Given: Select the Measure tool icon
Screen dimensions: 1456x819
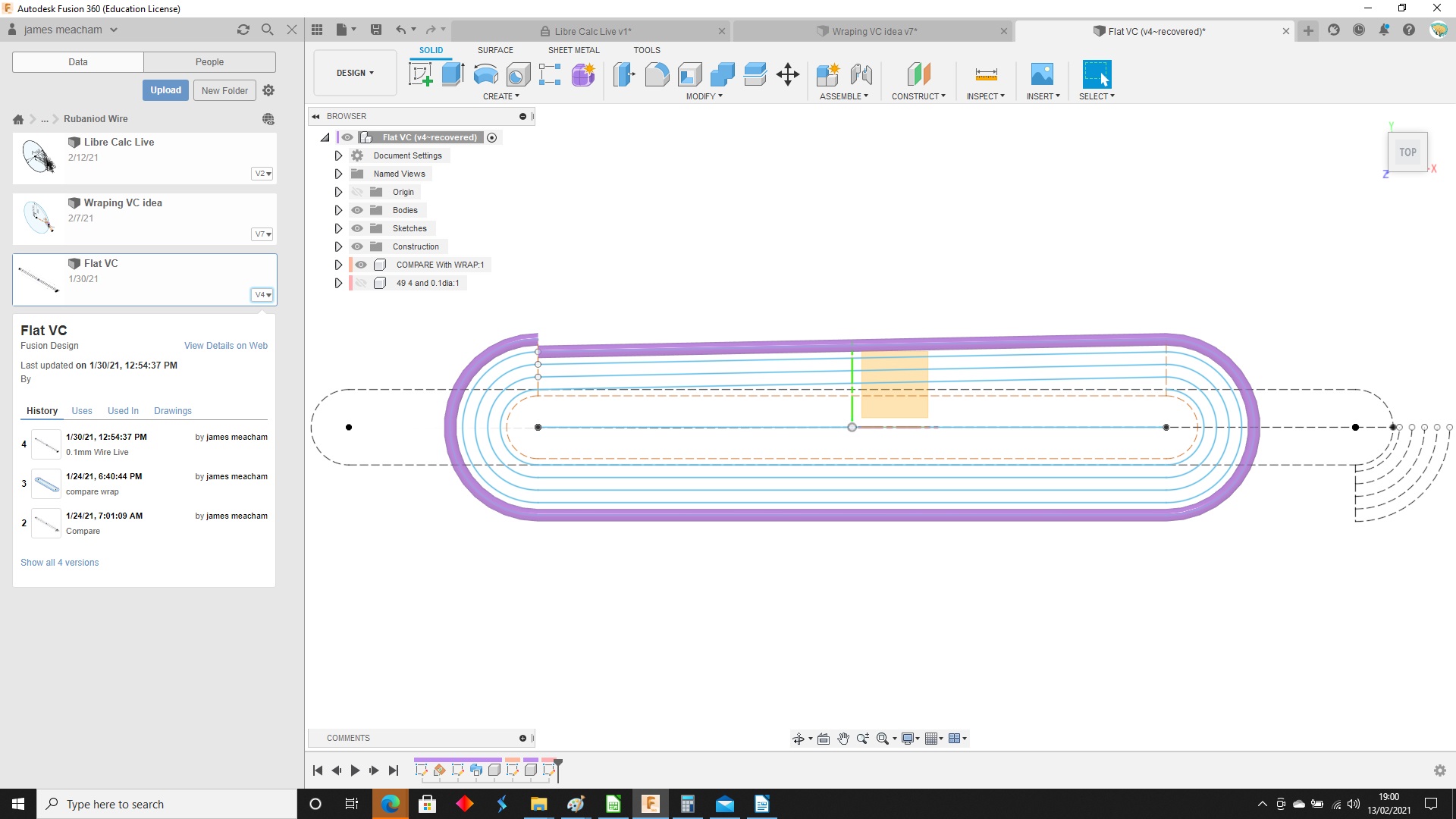Looking at the screenshot, I should click(x=986, y=74).
